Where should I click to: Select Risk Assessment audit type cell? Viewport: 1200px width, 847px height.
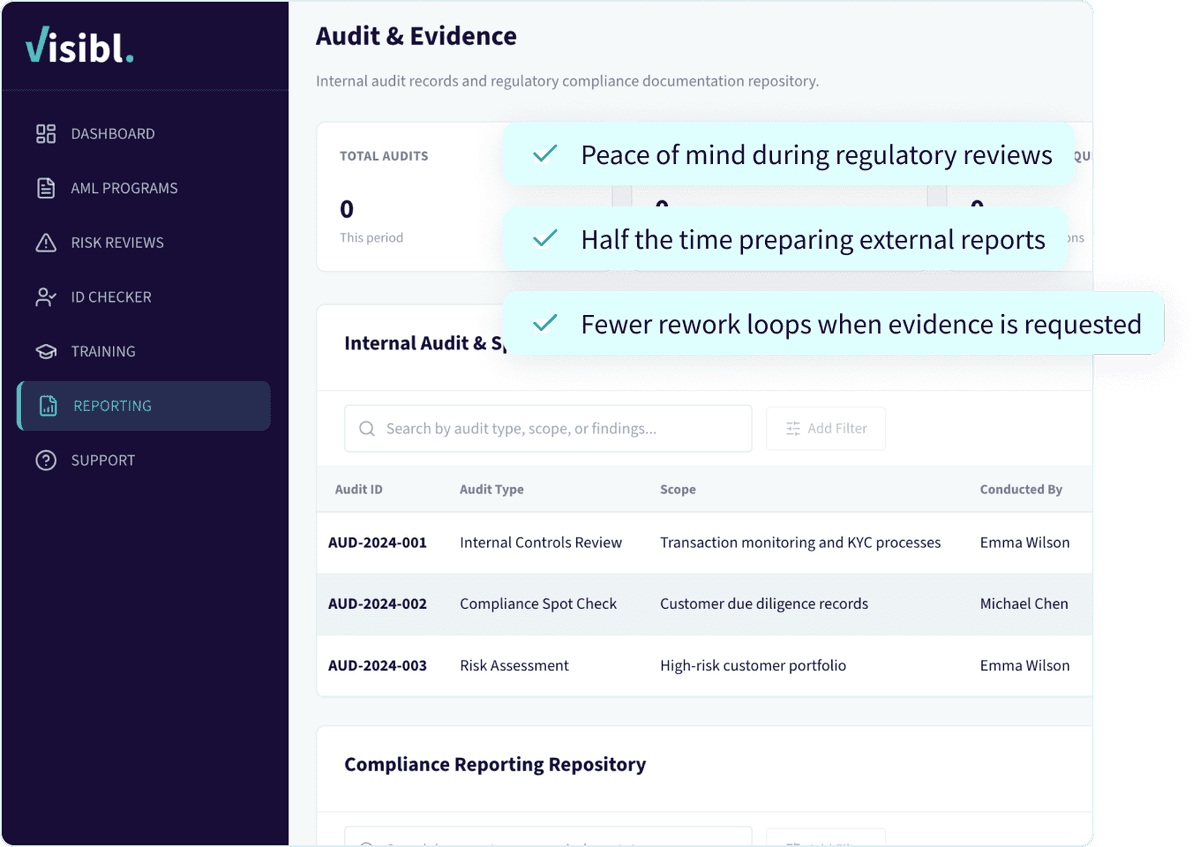514,666
